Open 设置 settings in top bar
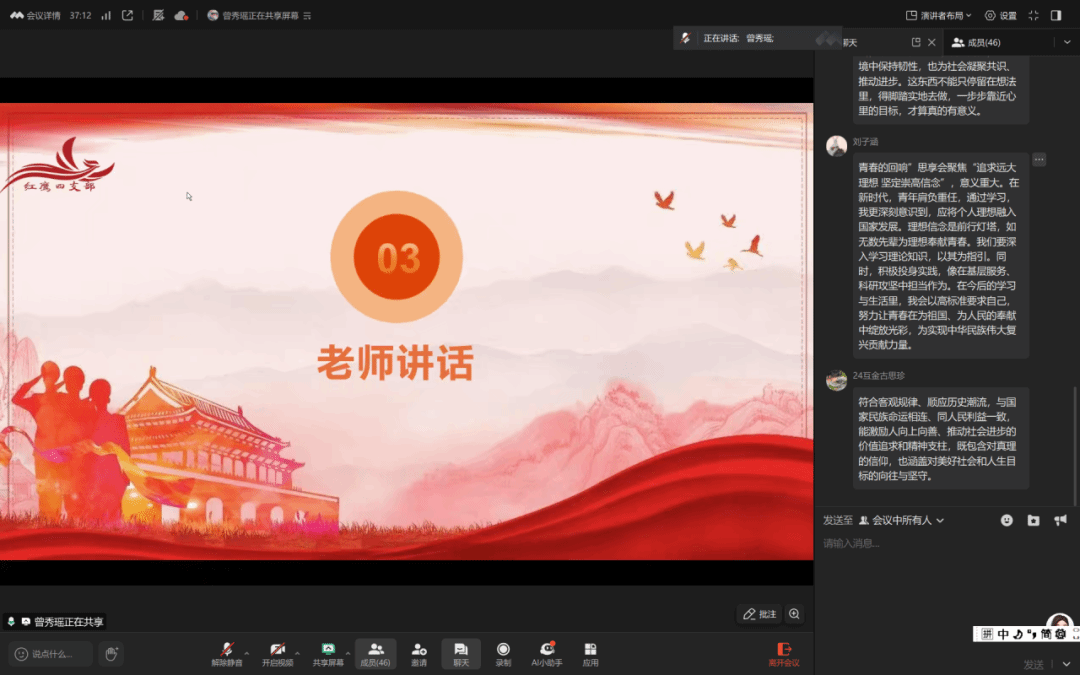 pyautogui.click(x=1000, y=15)
